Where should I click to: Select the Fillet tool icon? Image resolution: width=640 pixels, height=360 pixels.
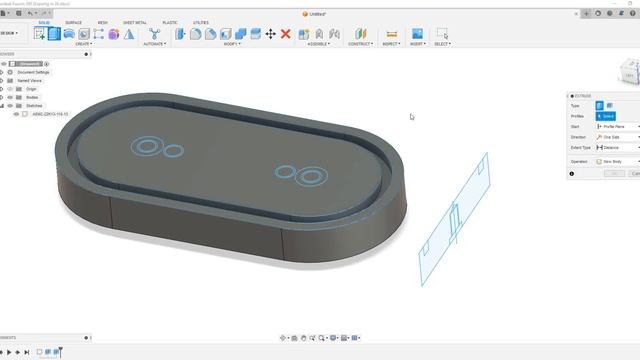coord(195,34)
